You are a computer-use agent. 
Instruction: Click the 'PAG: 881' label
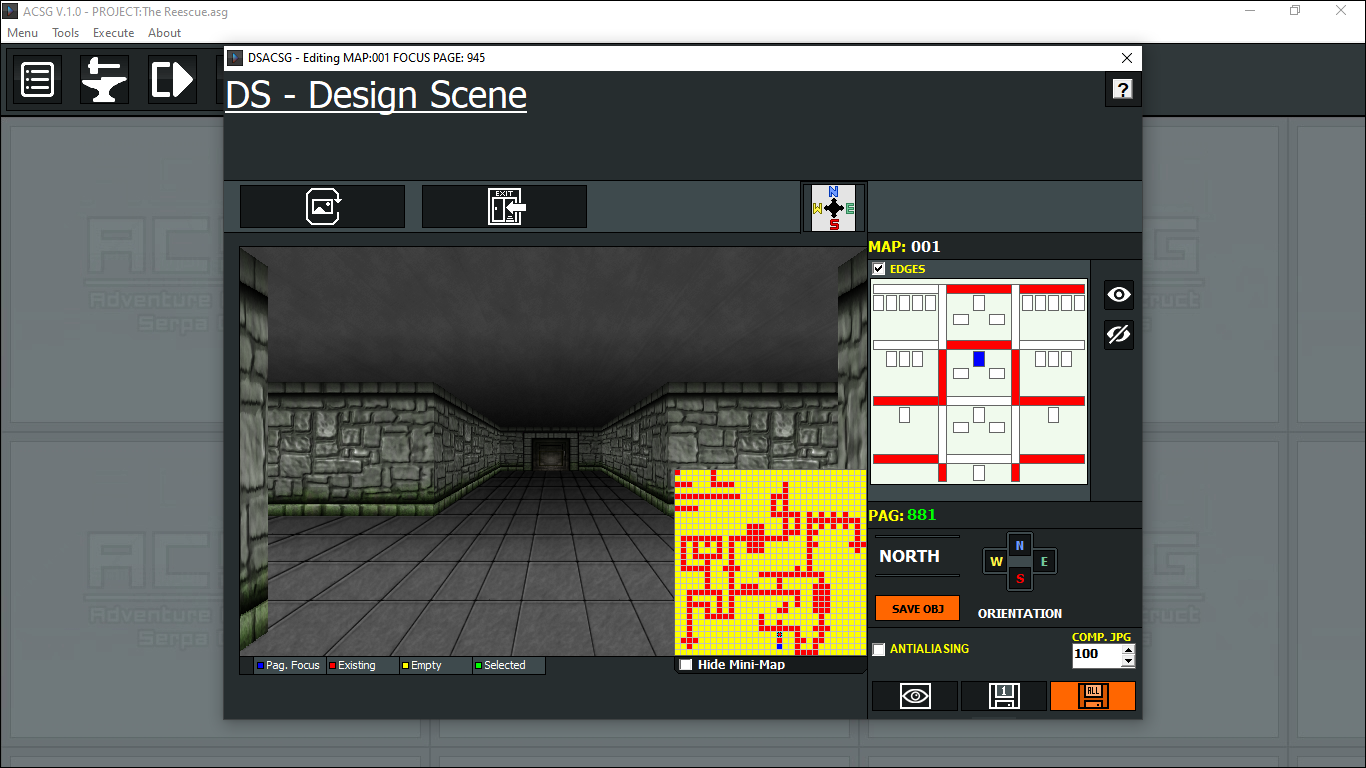(902, 515)
